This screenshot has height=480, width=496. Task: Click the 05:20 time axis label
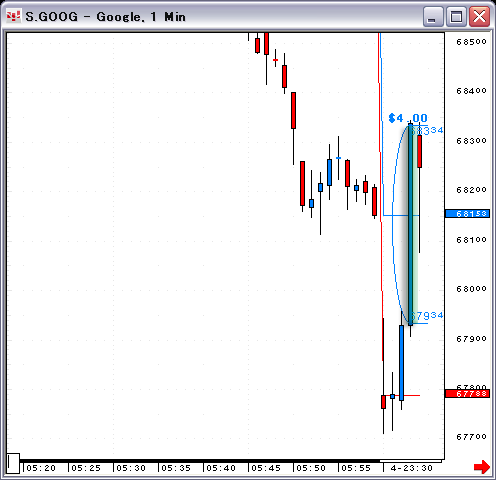pyautogui.click(x=41, y=468)
